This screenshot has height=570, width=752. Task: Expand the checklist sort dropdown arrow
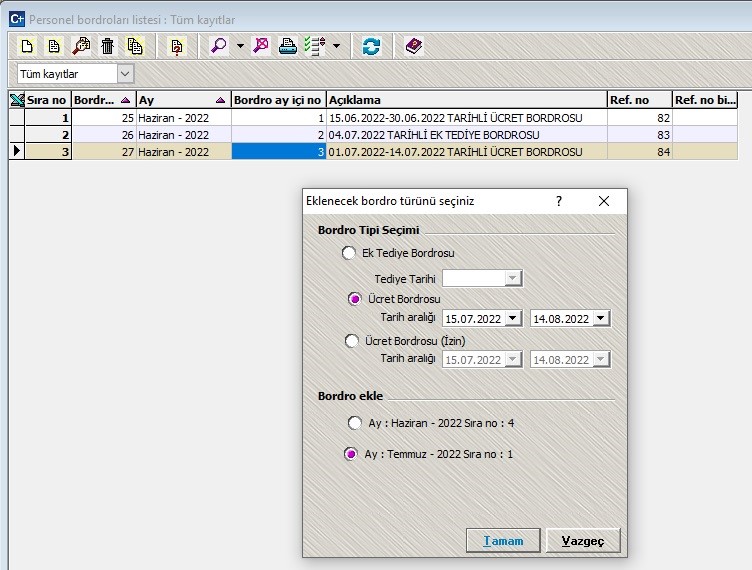pyautogui.click(x=336, y=47)
